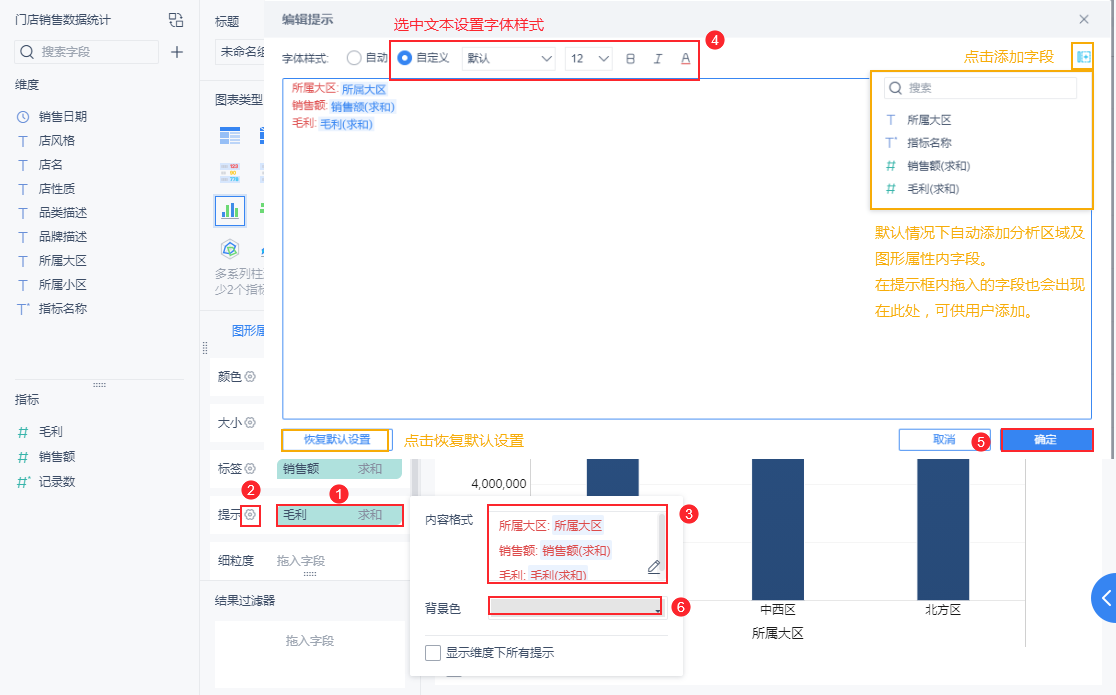This screenshot has width=1116, height=695.
Task: Click the 销售日期 dimension field
Action: coord(63,117)
